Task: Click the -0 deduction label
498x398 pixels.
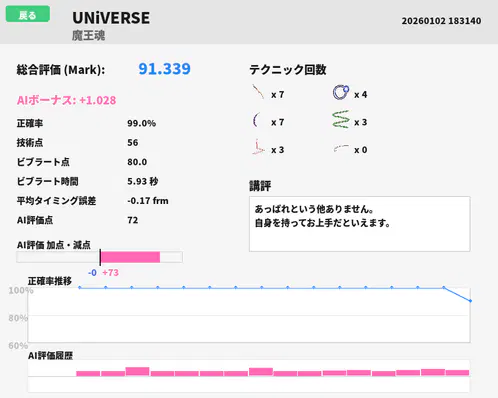Action: tap(92, 273)
